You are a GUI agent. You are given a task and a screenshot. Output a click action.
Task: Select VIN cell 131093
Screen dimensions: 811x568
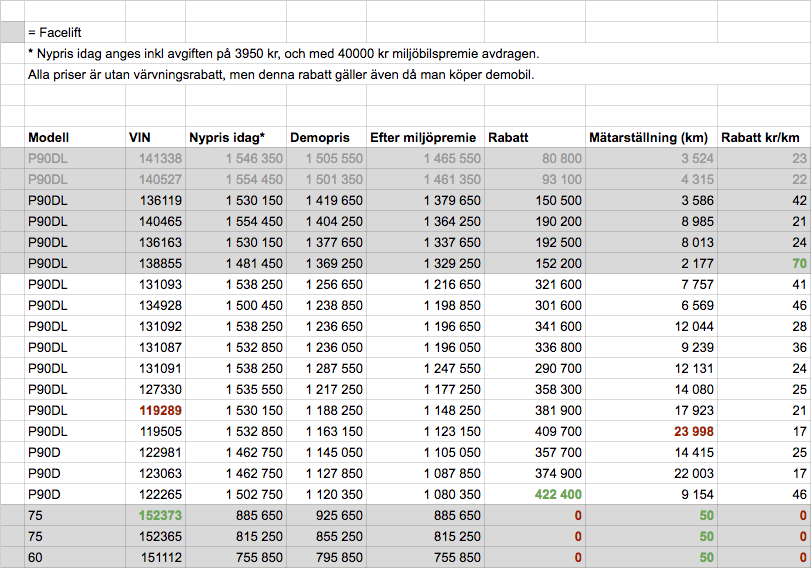(155, 285)
